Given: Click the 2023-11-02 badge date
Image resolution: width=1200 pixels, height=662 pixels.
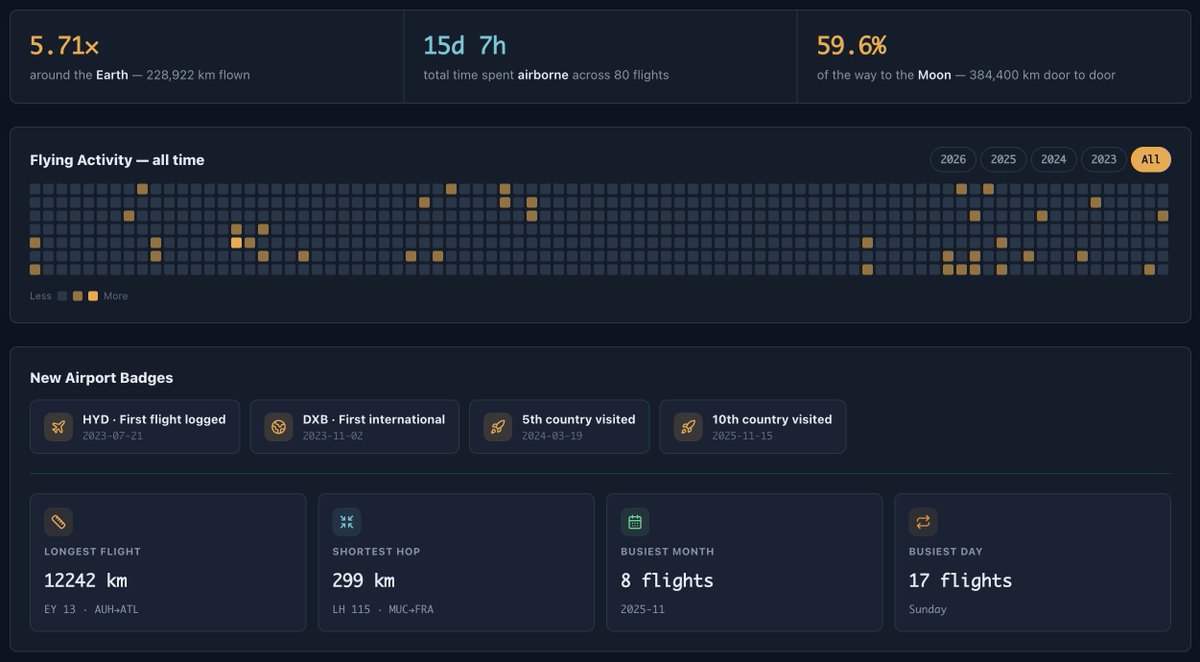Looking at the screenshot, I should tap(334, 436).
